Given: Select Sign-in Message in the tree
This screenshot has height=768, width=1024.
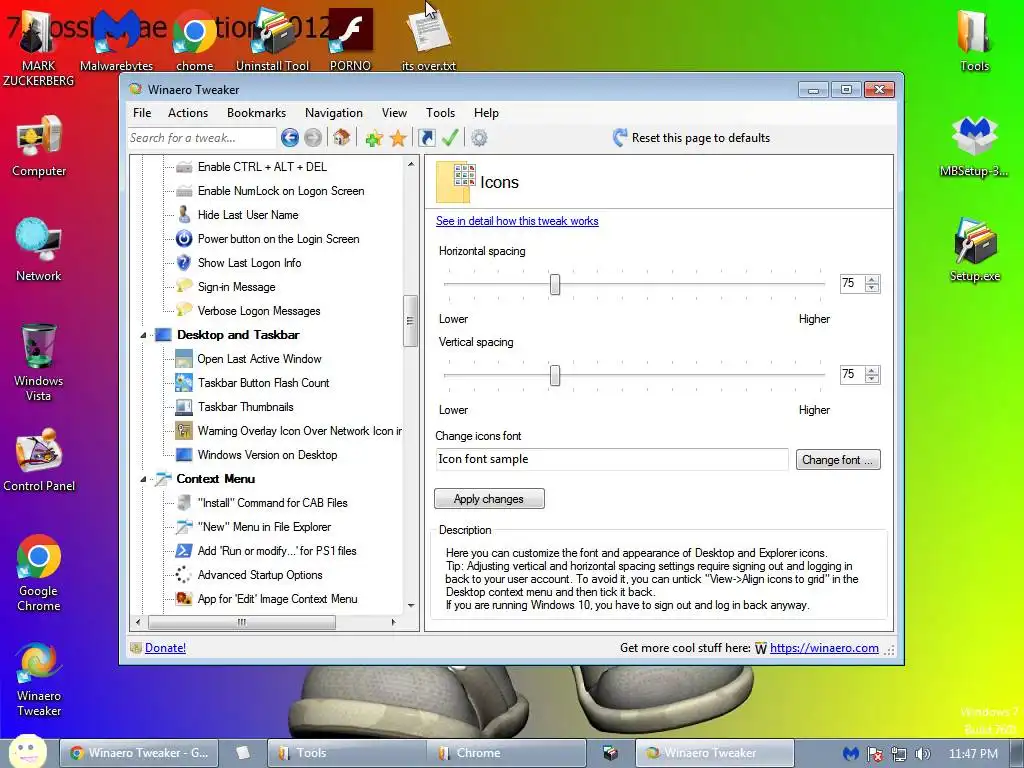Looking at the screenshot, I should [236, 287].
